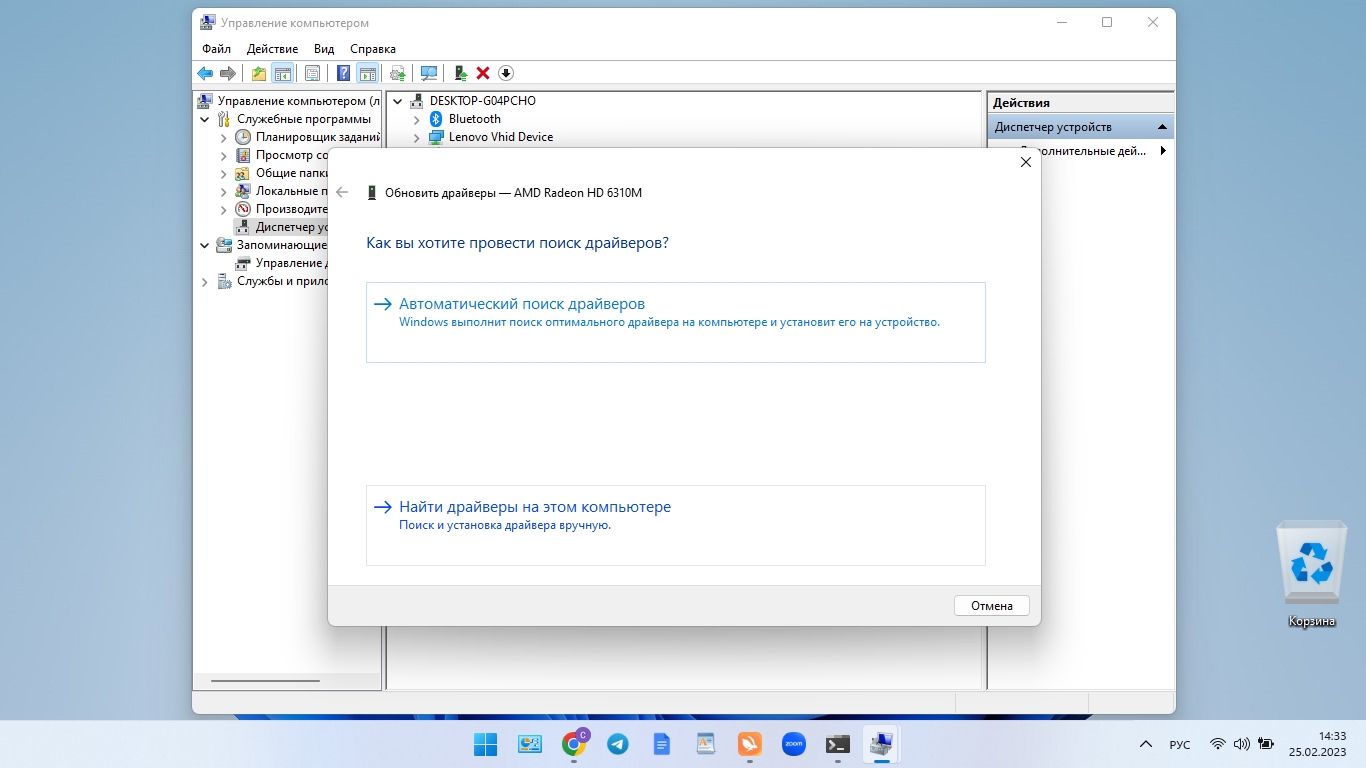Image resolution: width=1366 pixels, height=768 pixels.
Task: Collapse the Запоминающие устройства node
Action: pyautogui.click(x=205, y=245)
